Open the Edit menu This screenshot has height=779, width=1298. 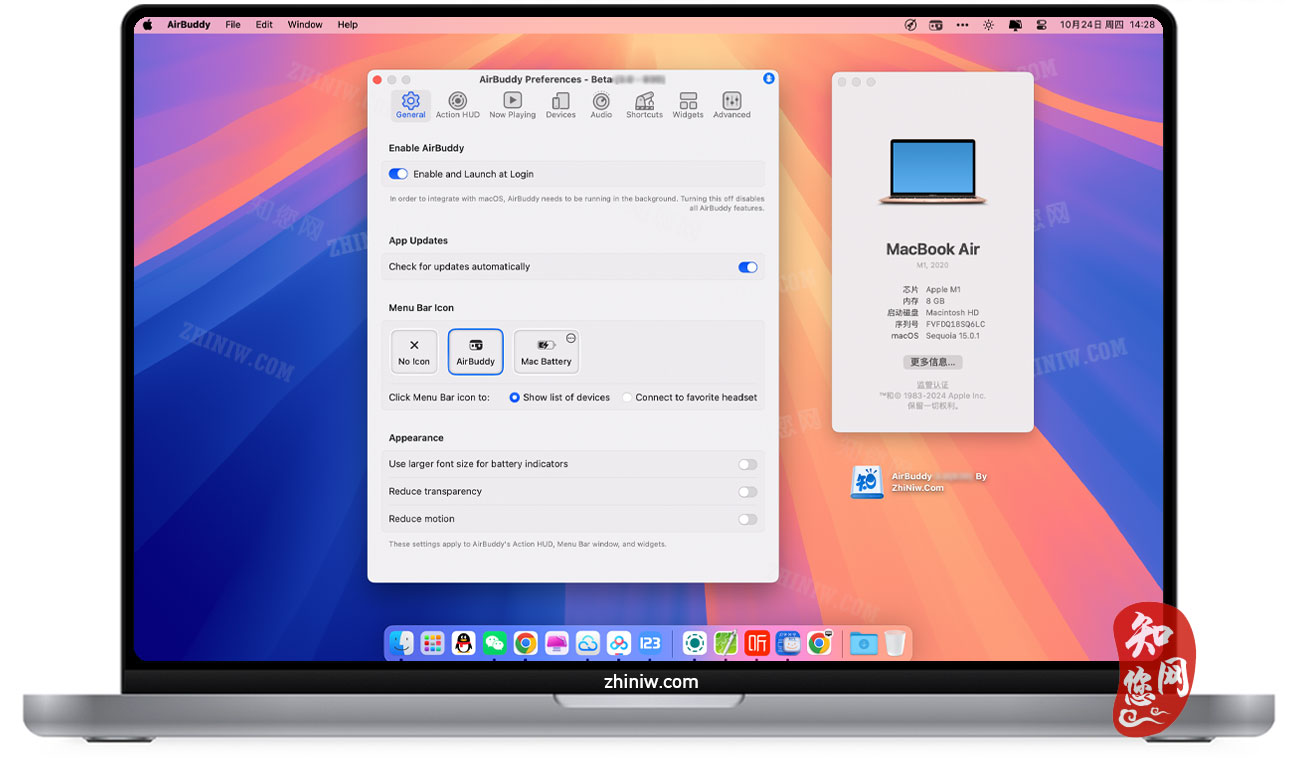[264, 25]
